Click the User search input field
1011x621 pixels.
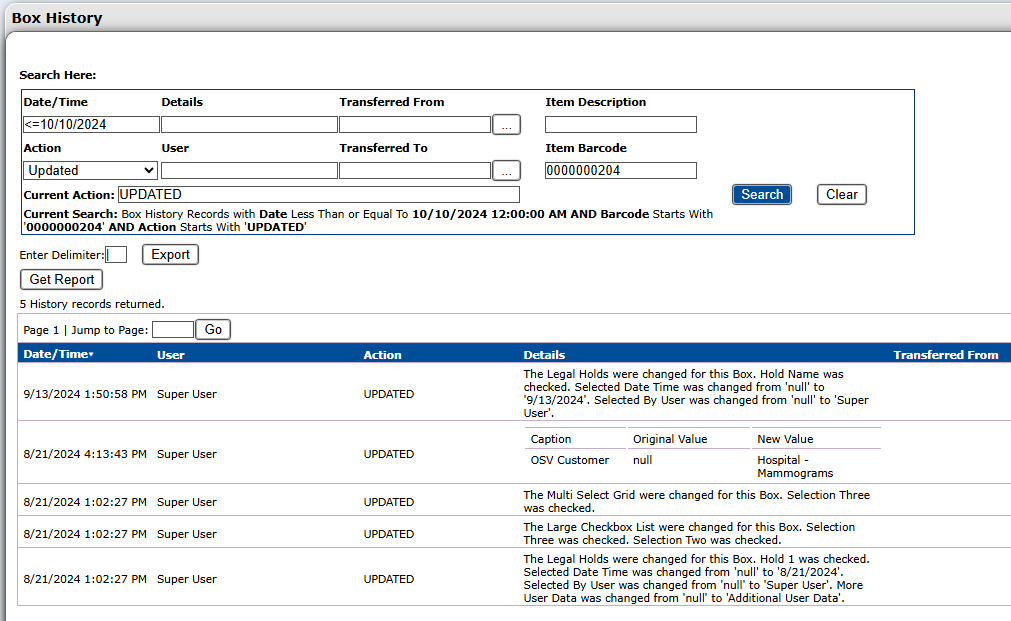point(249,171)
